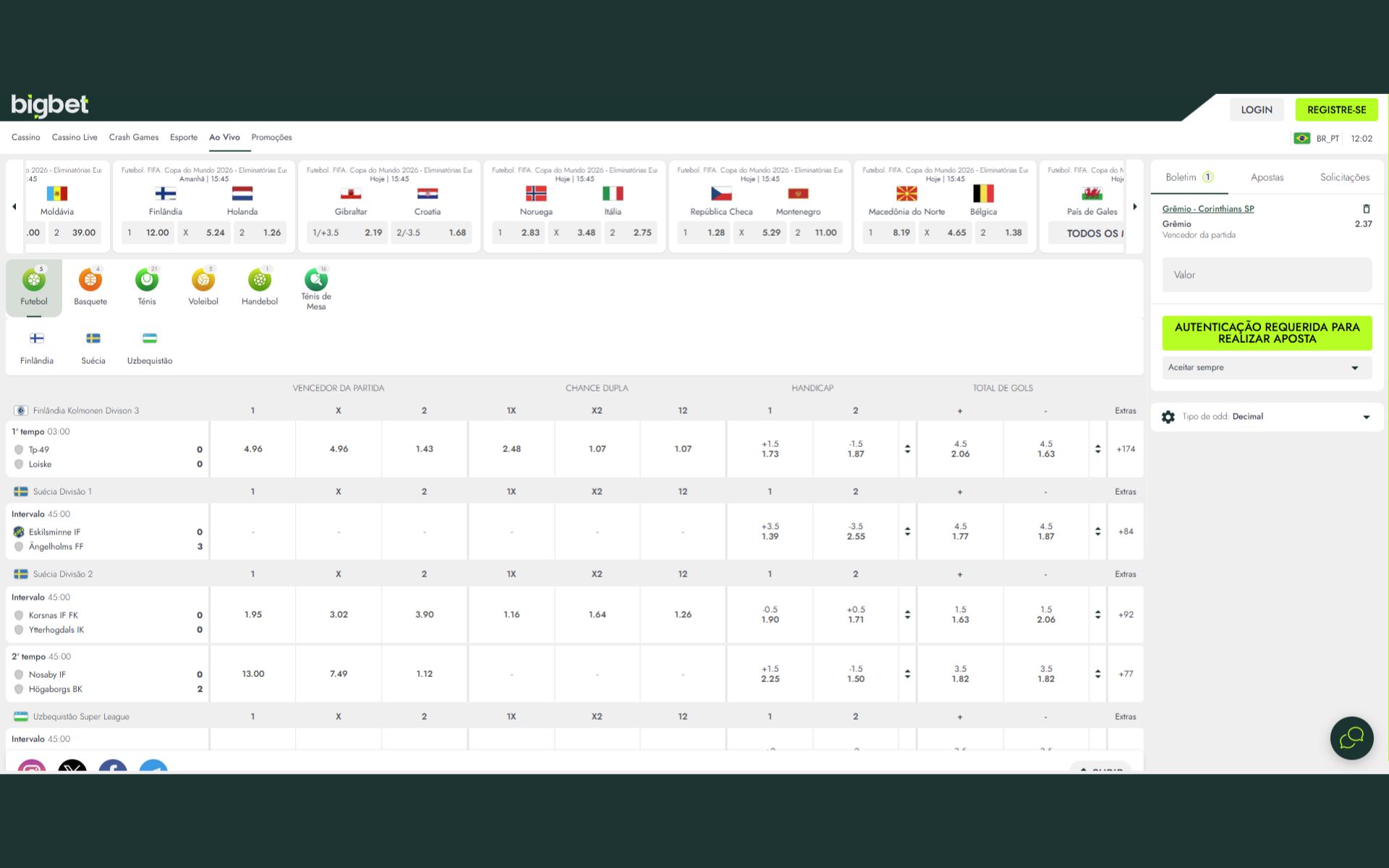Delete Grêmio bet with trash icon
Image resolution: width=1389 pixels, height=868 pixels.
point(1366,209)
